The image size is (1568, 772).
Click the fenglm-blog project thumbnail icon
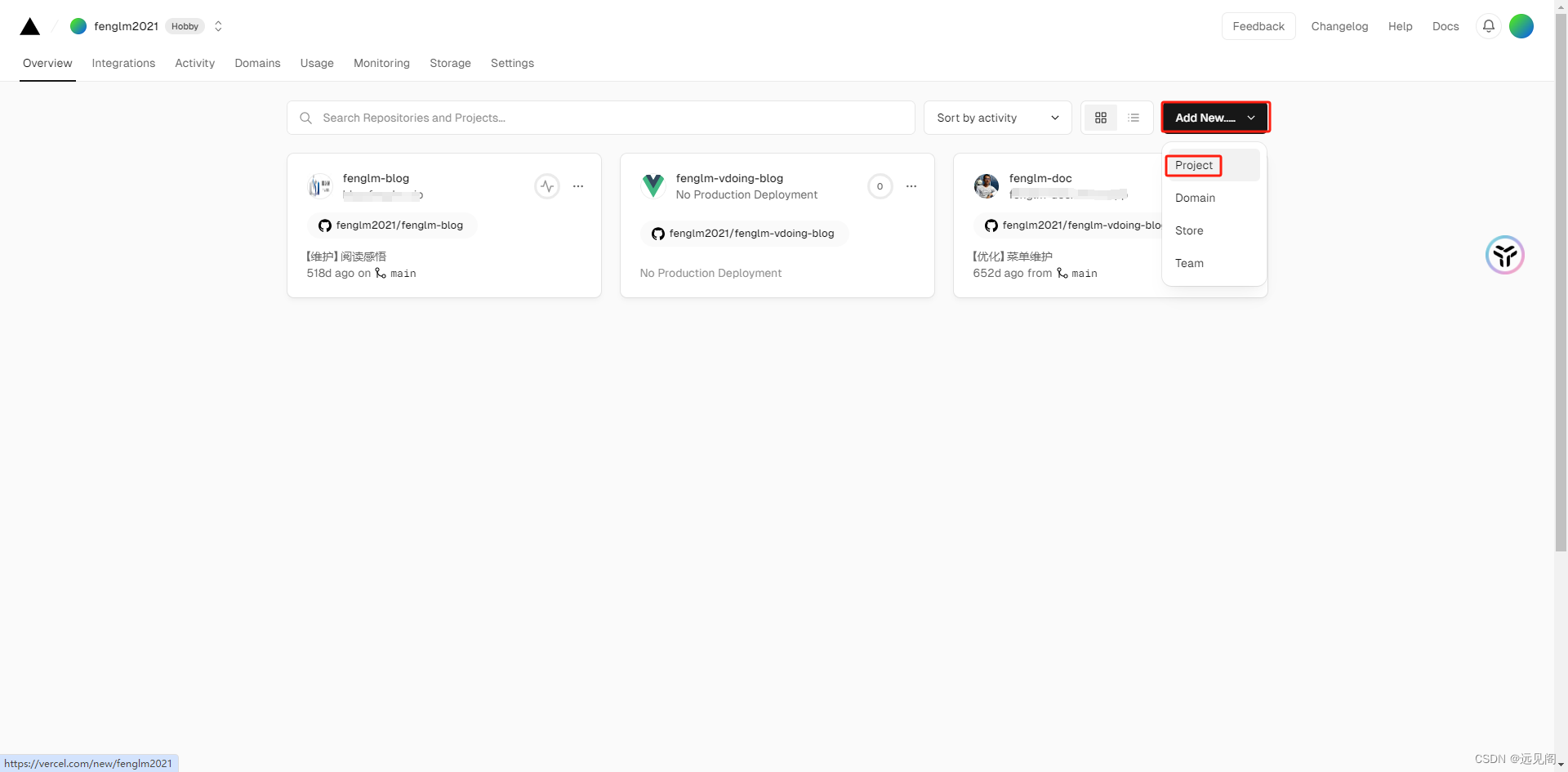tap(320, 186)
